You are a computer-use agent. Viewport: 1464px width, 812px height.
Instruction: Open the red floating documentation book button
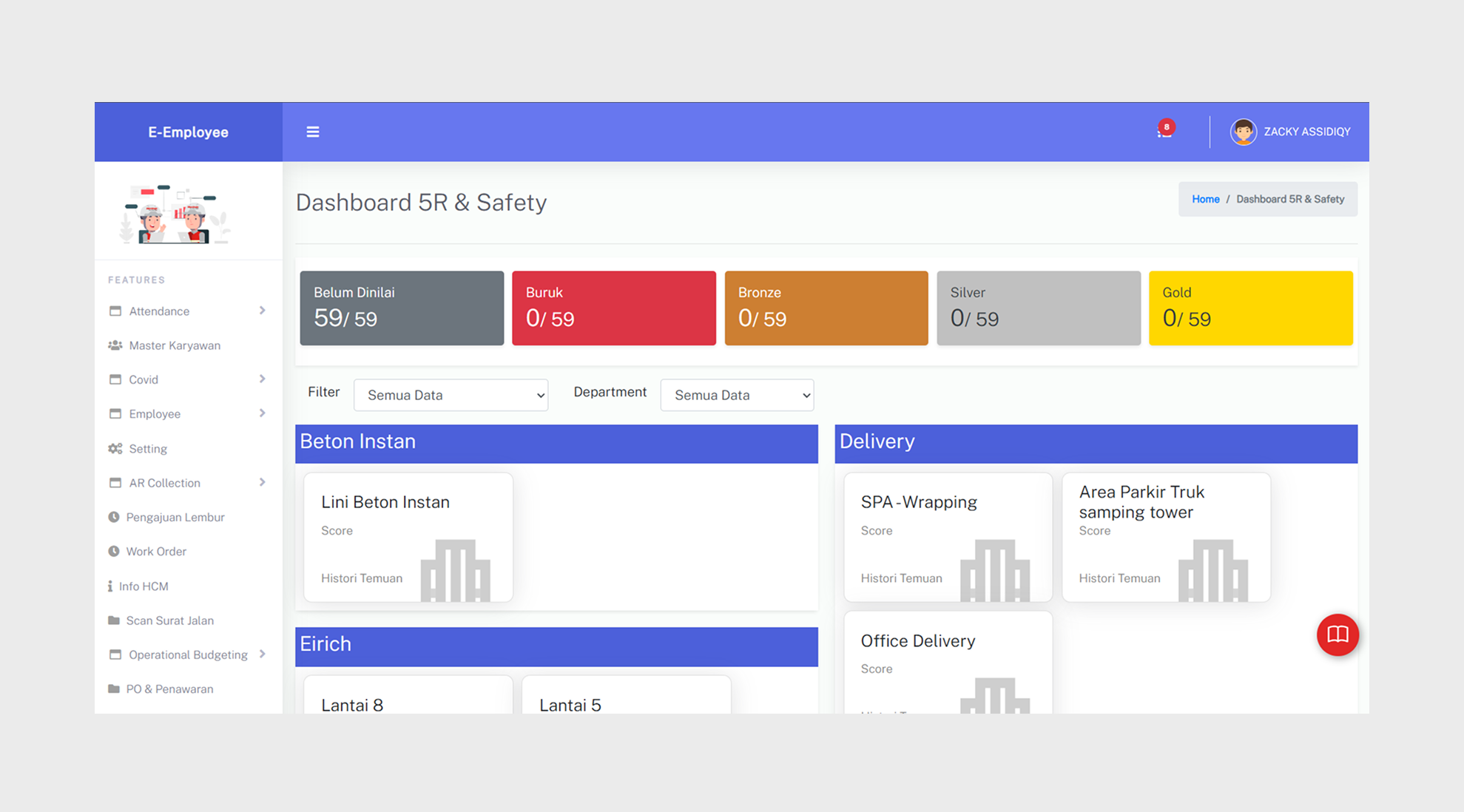click(x=1337, y=635)
